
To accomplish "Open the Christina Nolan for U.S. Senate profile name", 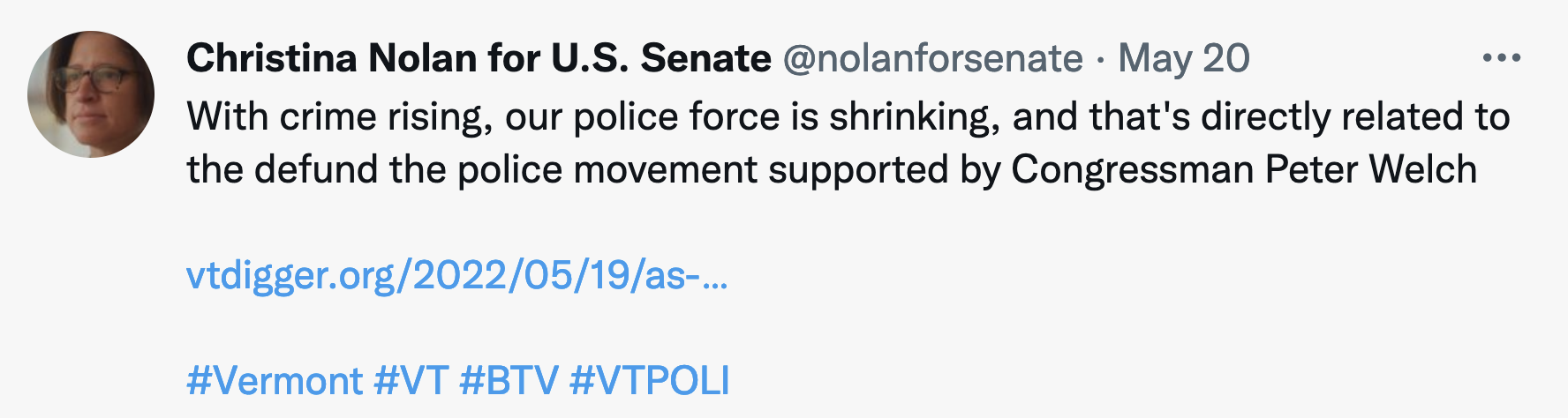I will (x=479, y=59).
